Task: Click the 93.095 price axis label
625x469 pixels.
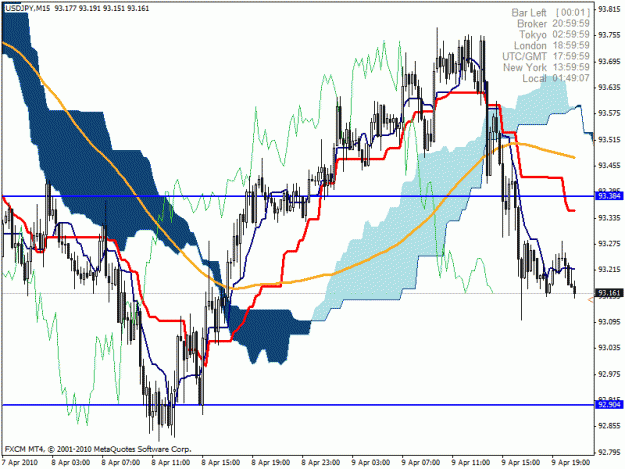Action: point(609,322)
